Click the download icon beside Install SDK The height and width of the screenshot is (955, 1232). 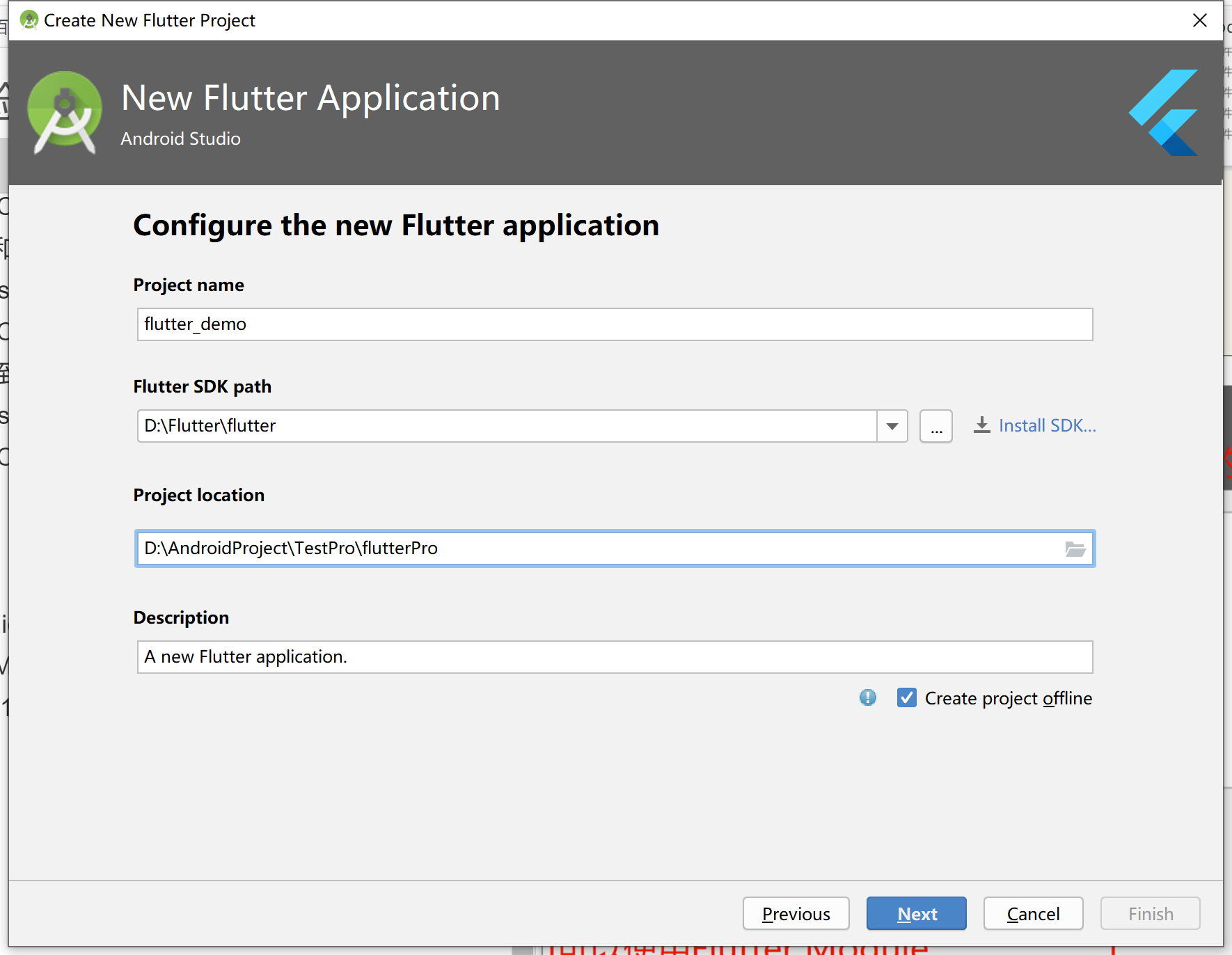(x=981, y=425)
